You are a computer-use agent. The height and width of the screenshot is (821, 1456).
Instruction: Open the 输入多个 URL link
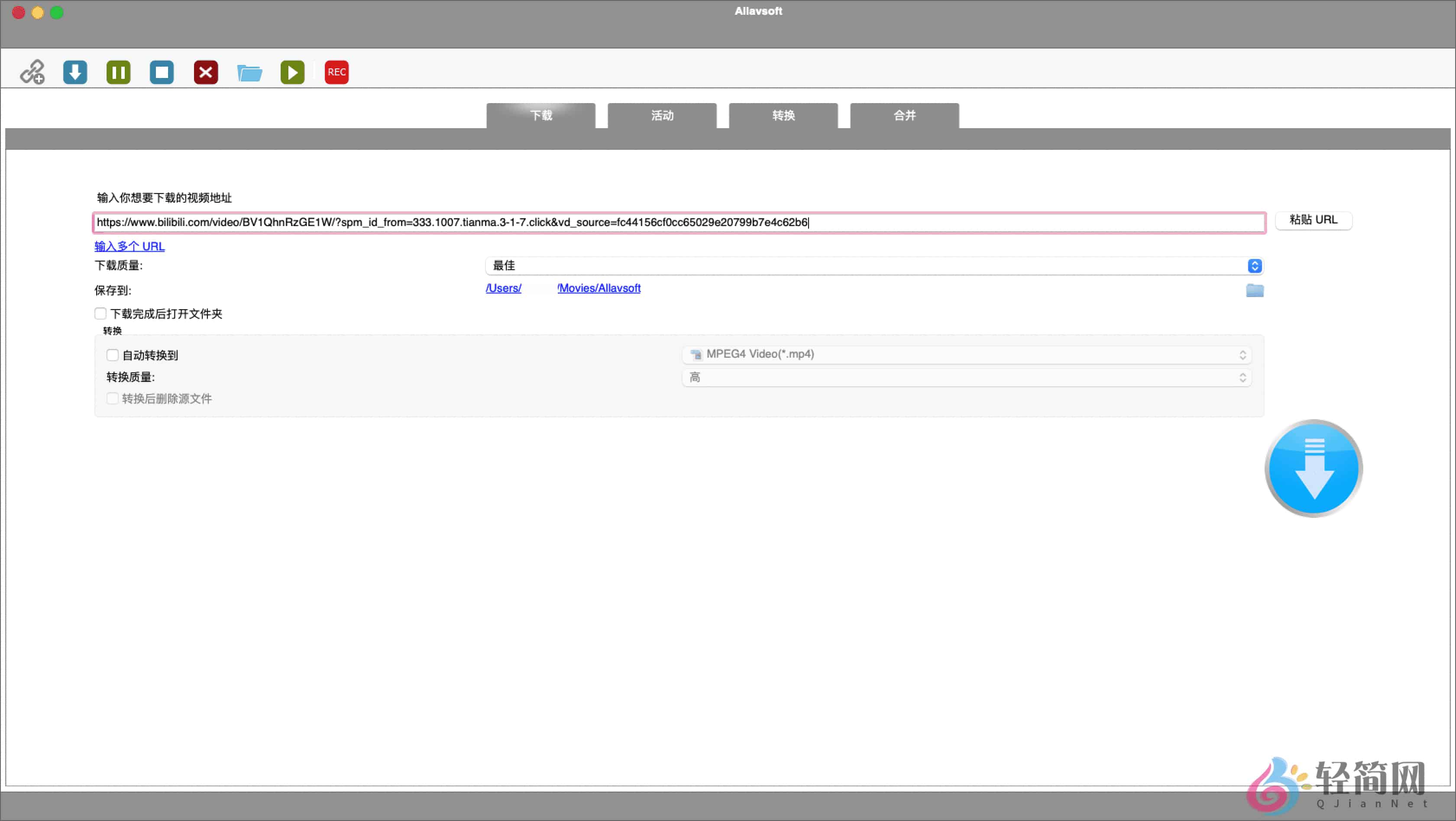coord(129,246)
